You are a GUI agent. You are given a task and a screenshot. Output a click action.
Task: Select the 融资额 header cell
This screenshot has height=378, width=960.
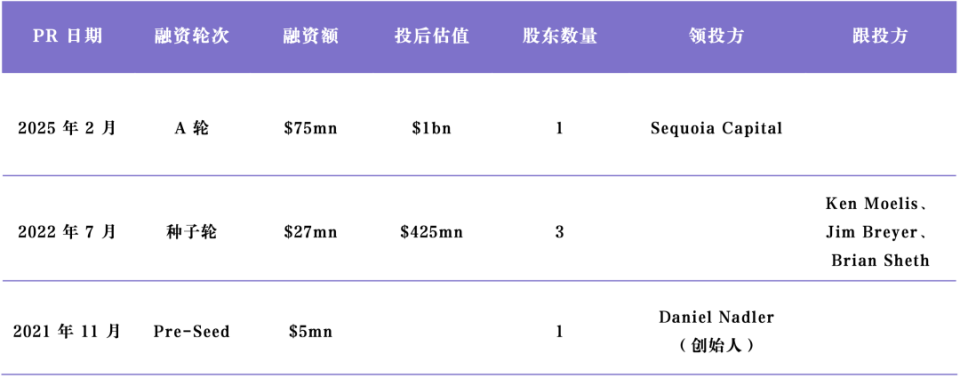310,36
